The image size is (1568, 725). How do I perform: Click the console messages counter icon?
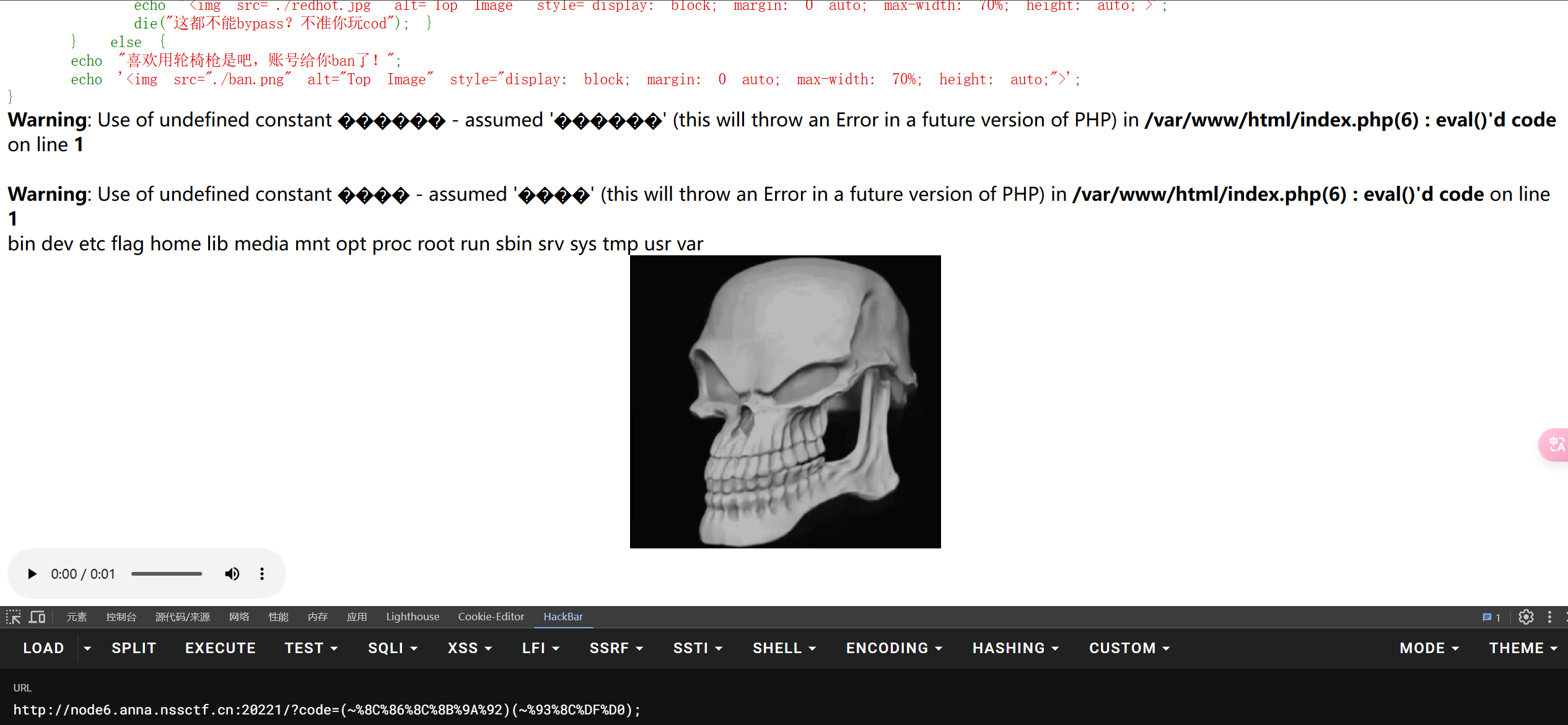point(1491,617)
